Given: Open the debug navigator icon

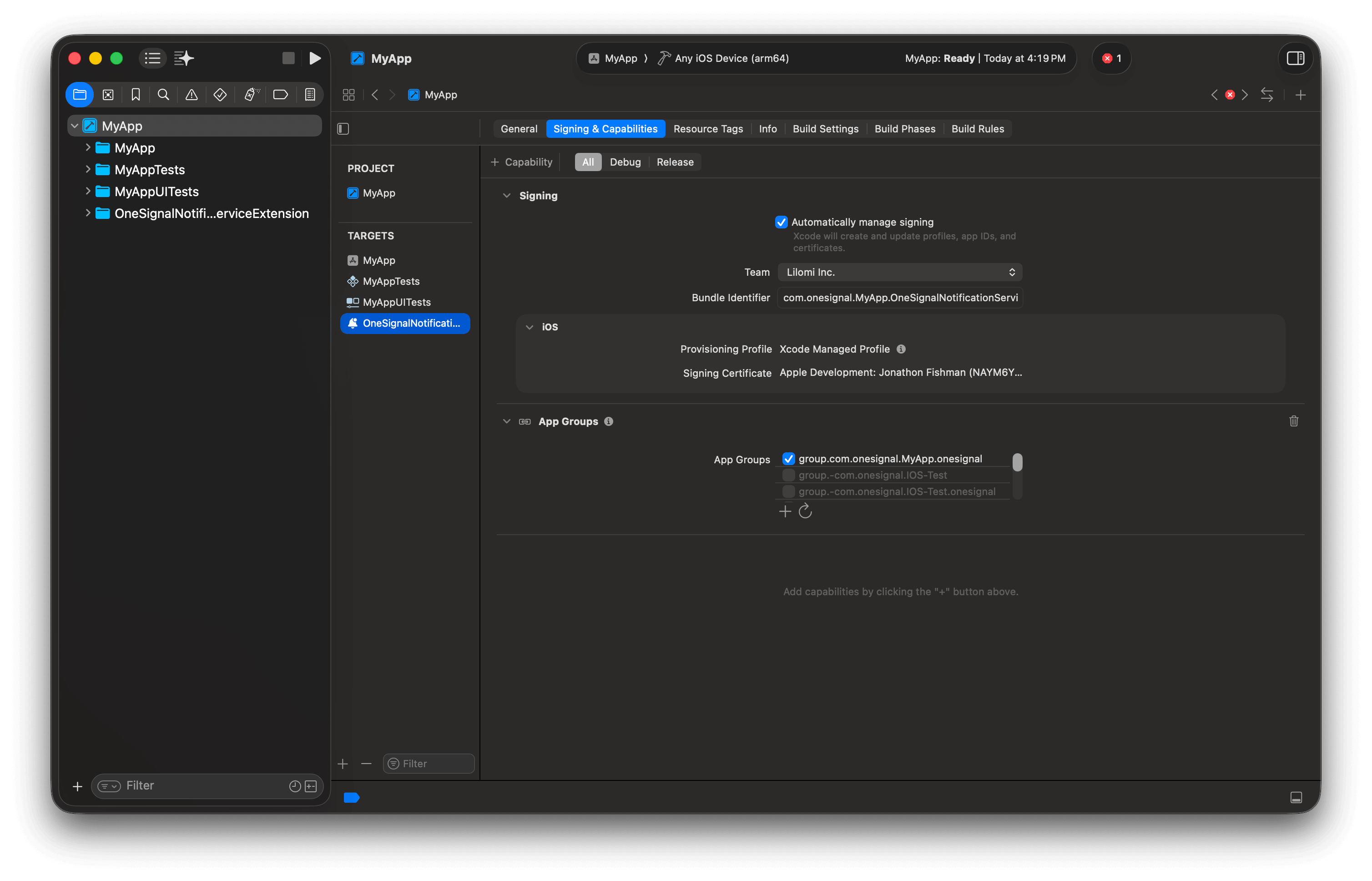Looking at the screenshot, I should (251, 95).
